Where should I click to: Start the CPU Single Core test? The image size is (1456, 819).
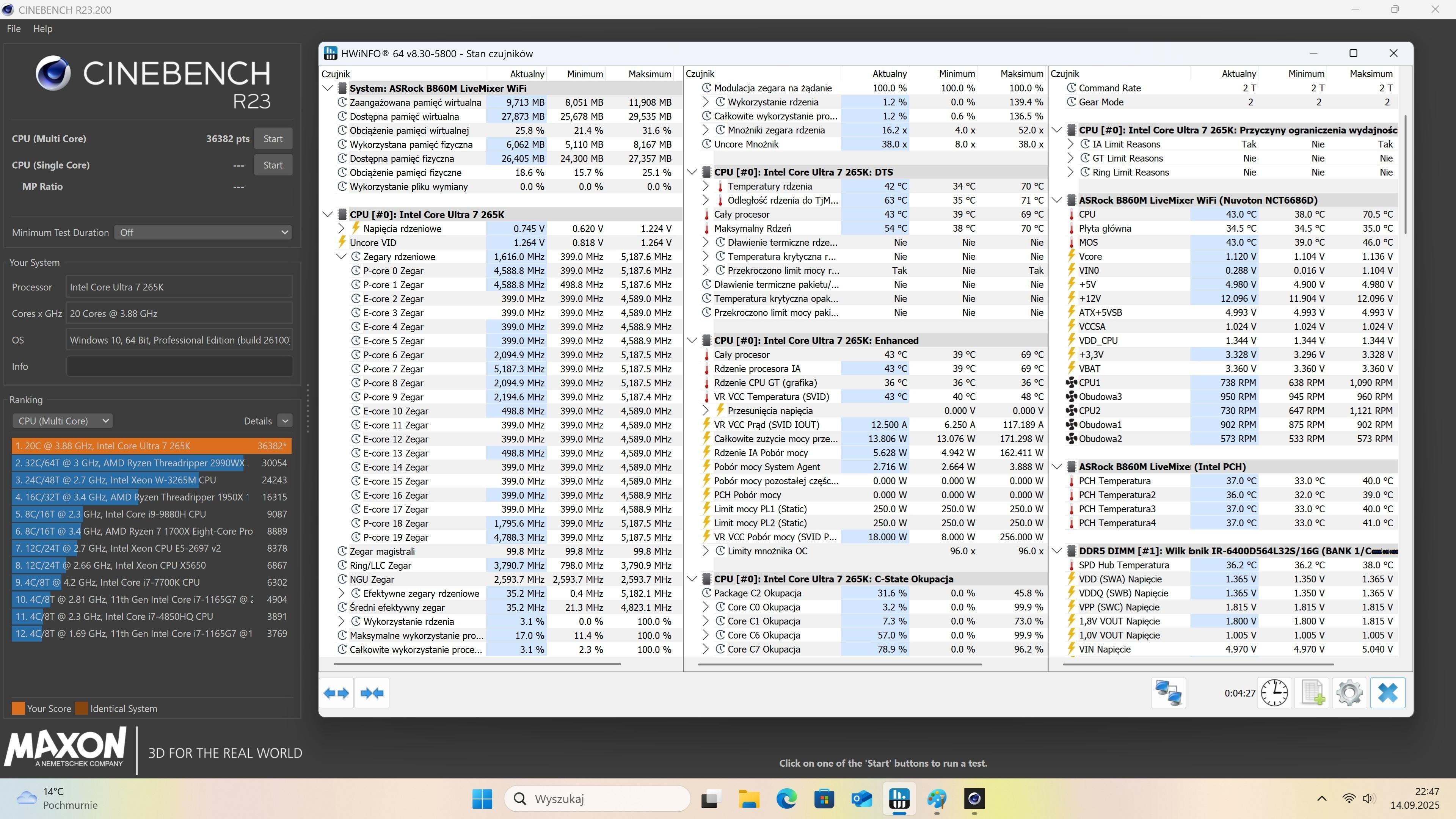(273, 165)
